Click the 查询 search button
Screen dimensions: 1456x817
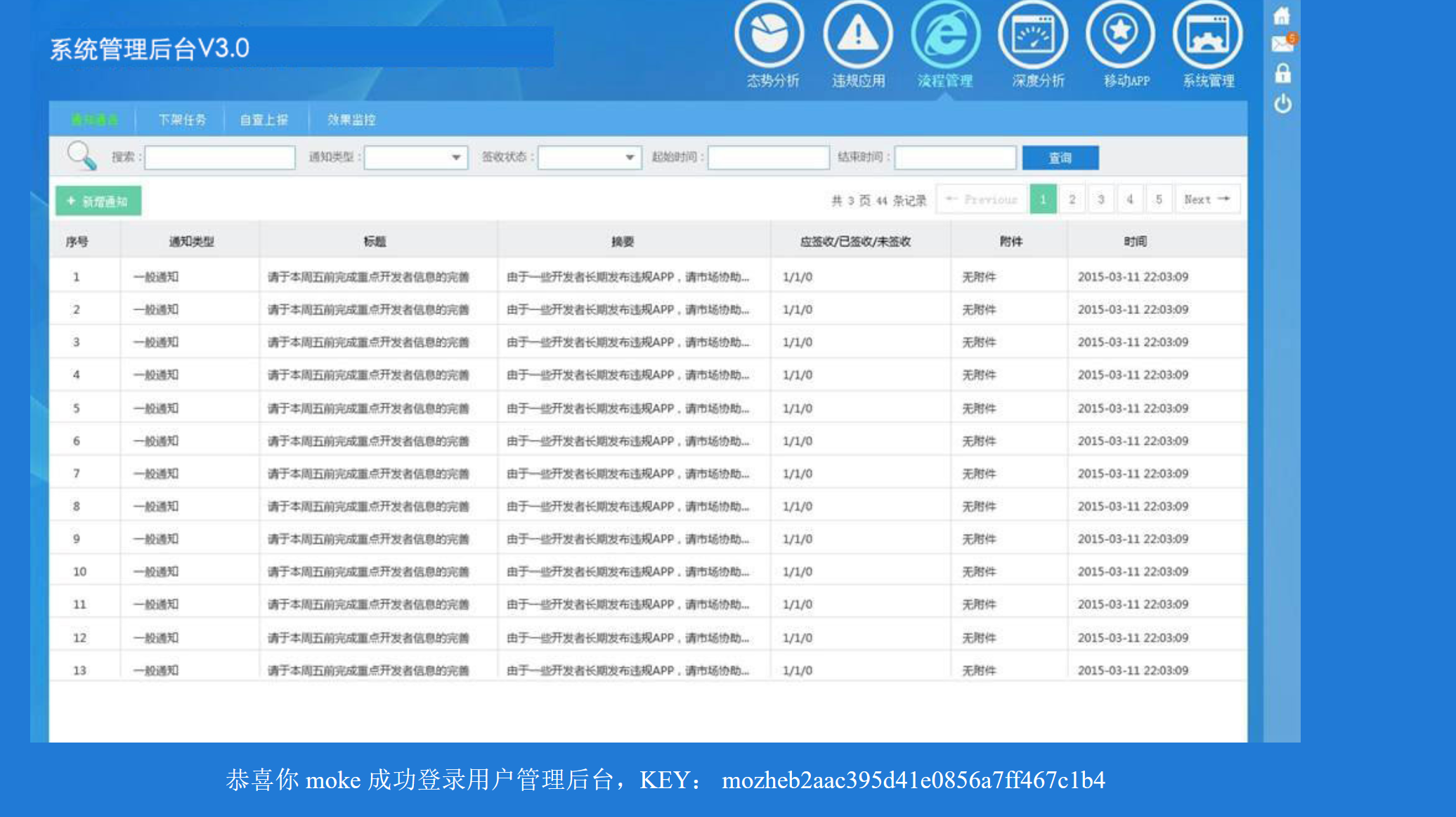coord(1060,158)
